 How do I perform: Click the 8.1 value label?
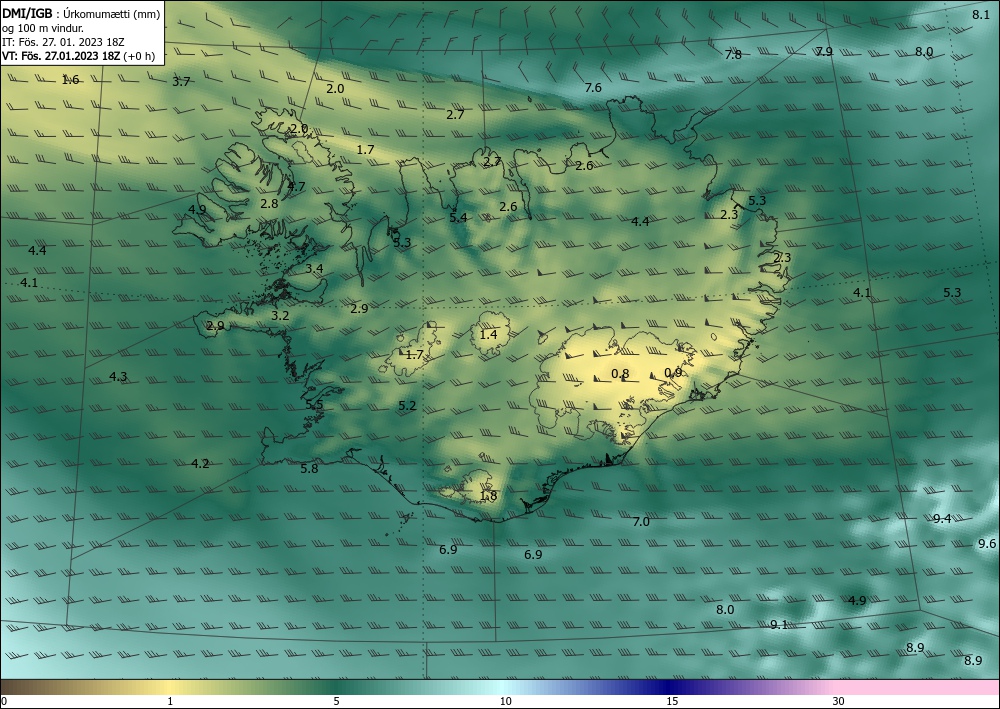pos(981,15)
